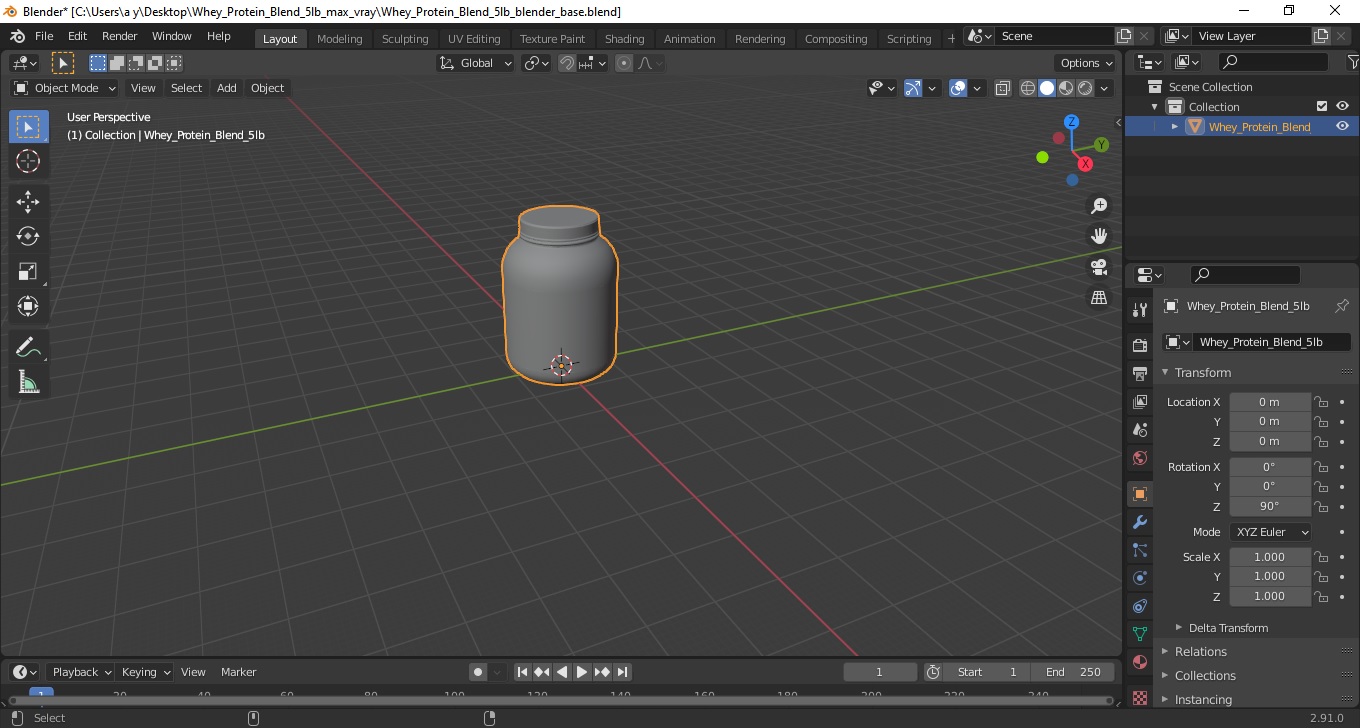Open the Options dropdown in viewport header

1086,63
